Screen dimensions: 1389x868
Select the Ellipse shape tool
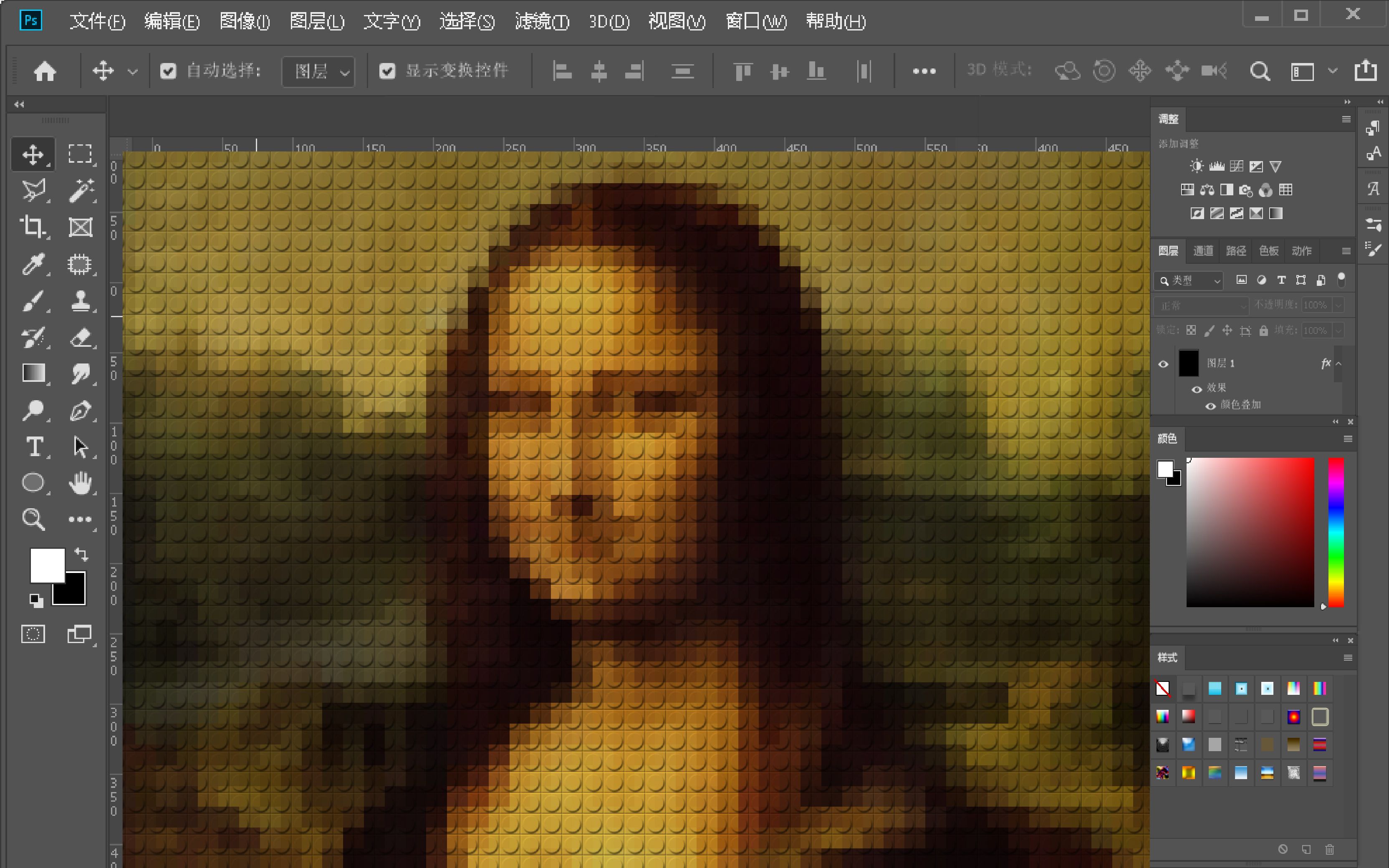[33, 483]
